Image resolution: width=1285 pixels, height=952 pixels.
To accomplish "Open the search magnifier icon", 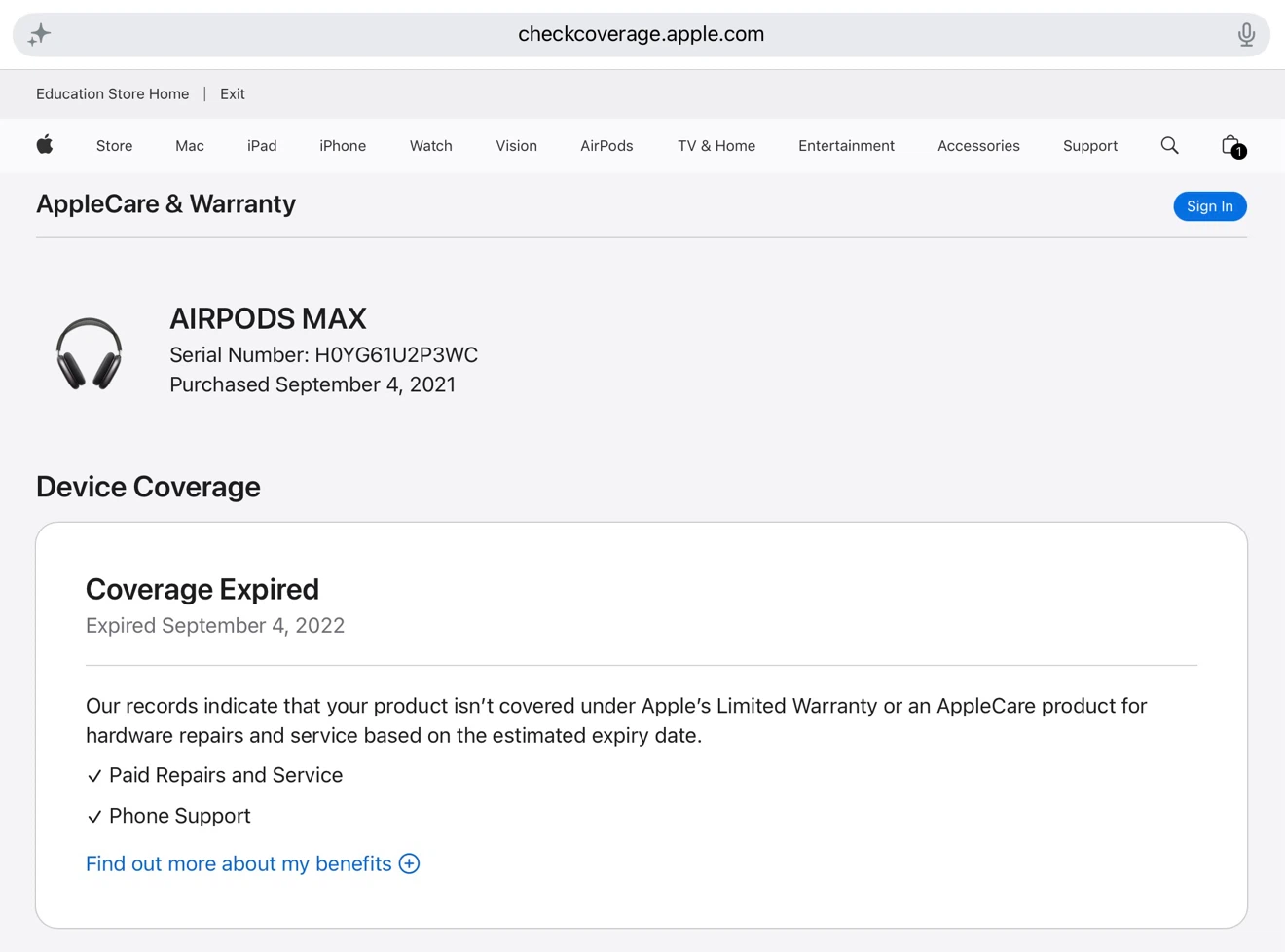I will tap(1169, 145).
